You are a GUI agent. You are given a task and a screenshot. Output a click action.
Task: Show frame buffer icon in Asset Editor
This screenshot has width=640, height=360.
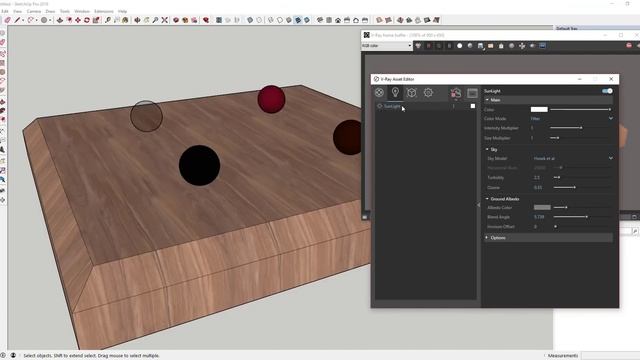tap(472, 93)
